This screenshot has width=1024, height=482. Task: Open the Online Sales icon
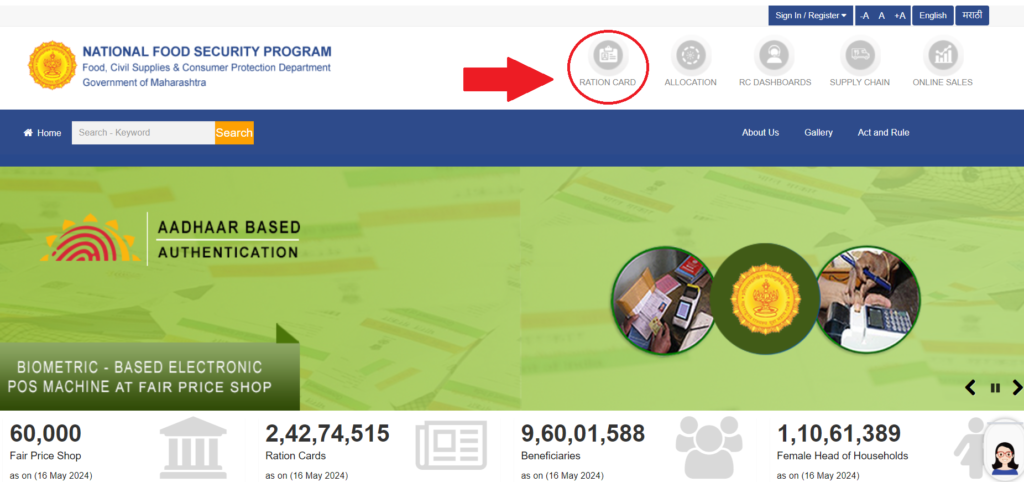942,56
